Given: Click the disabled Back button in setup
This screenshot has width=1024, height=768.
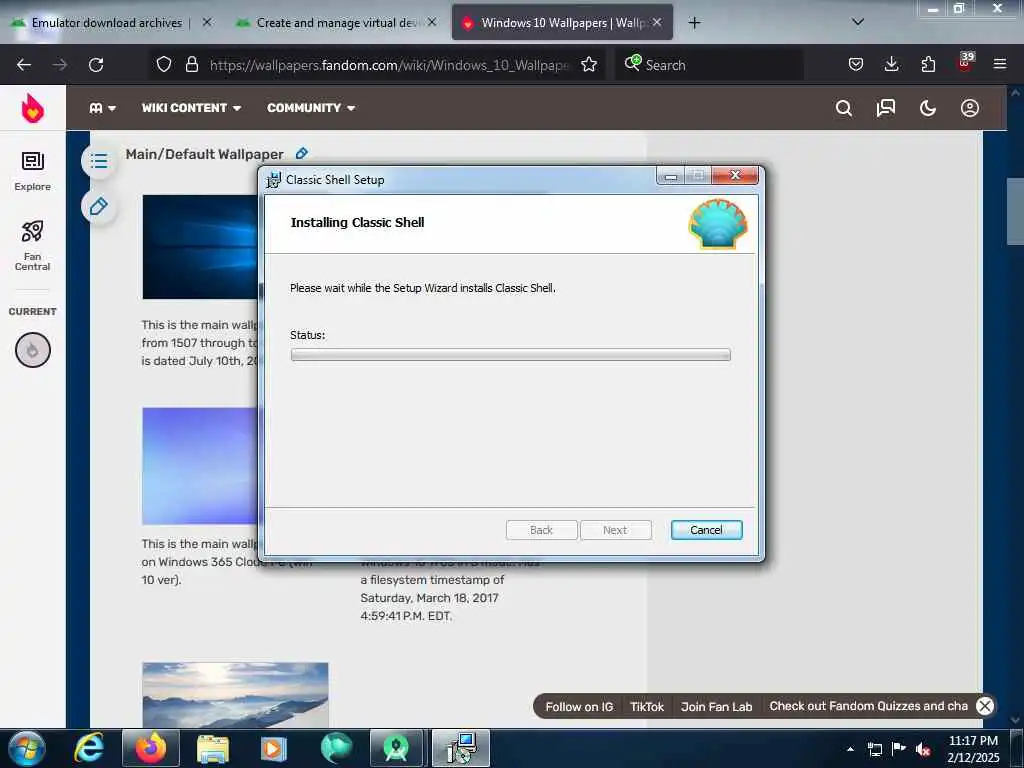Looking at the screenshot, I should (x=541, y=530).
